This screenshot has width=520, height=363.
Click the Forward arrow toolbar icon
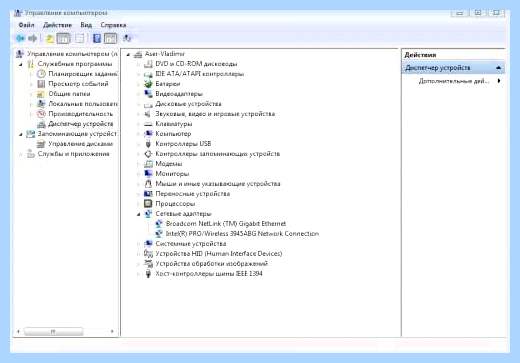(32, 39)
